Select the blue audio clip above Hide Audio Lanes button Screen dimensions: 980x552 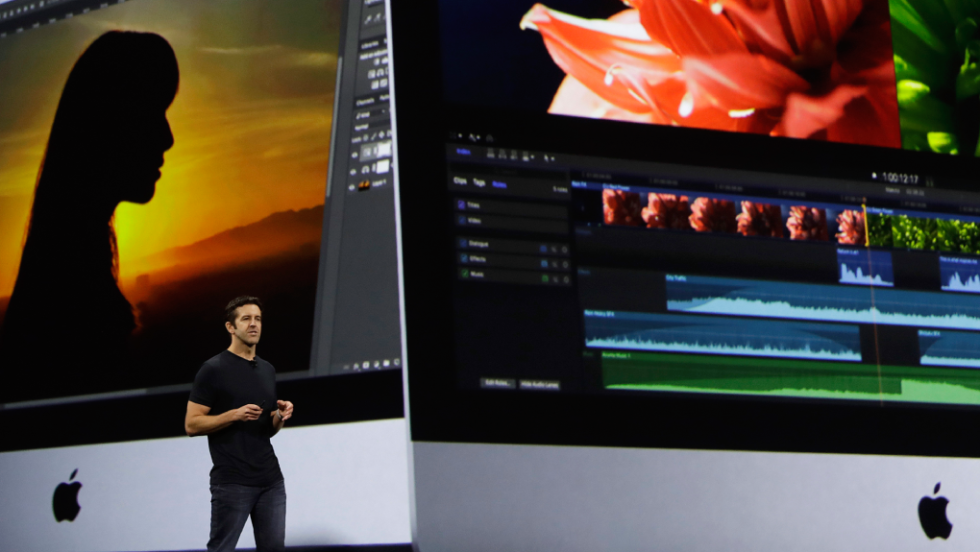coord(723,337)
